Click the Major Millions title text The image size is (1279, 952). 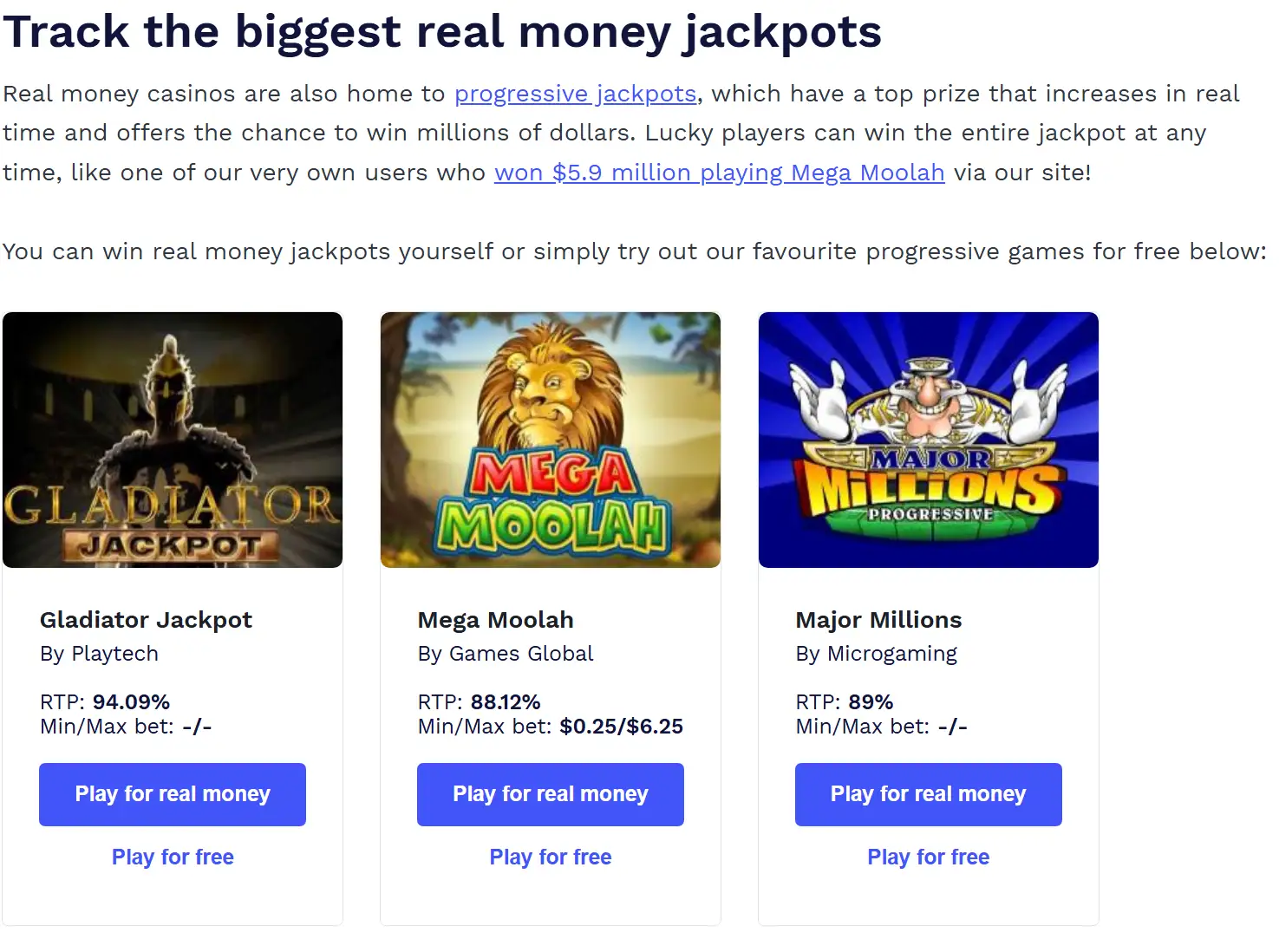pos(878,620)
